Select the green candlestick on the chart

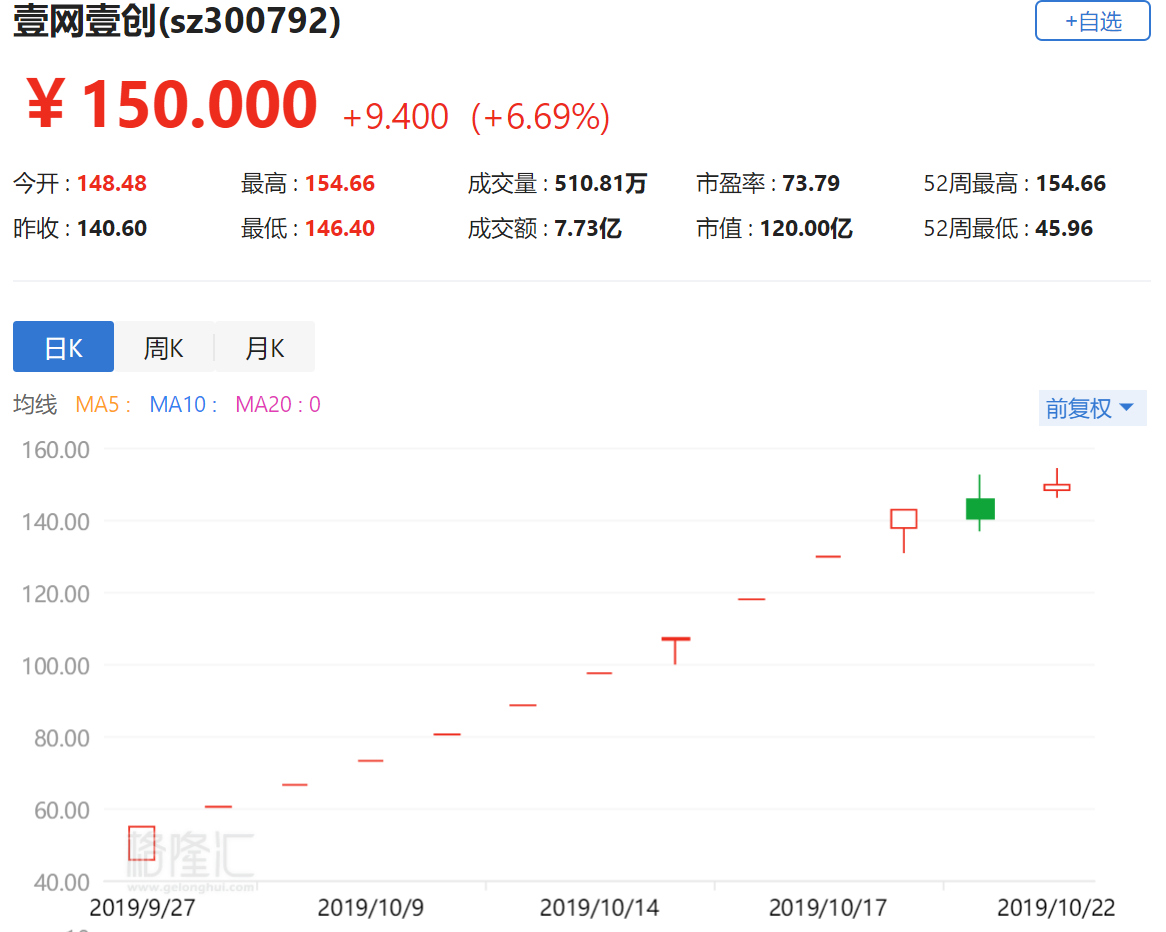(980, 509)
